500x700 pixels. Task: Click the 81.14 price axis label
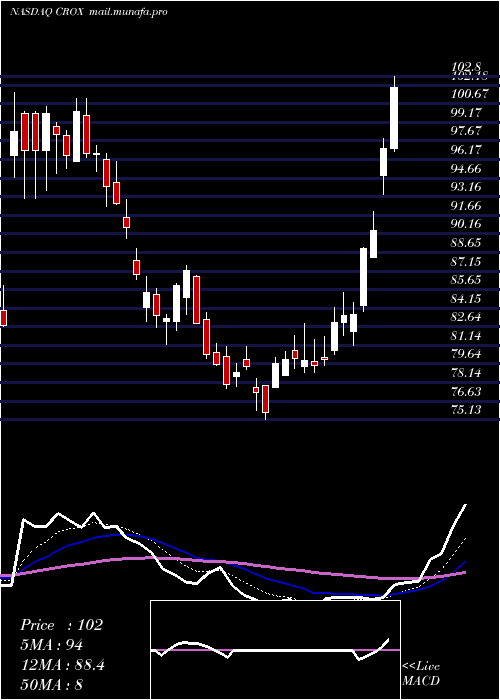coord(467,336)
